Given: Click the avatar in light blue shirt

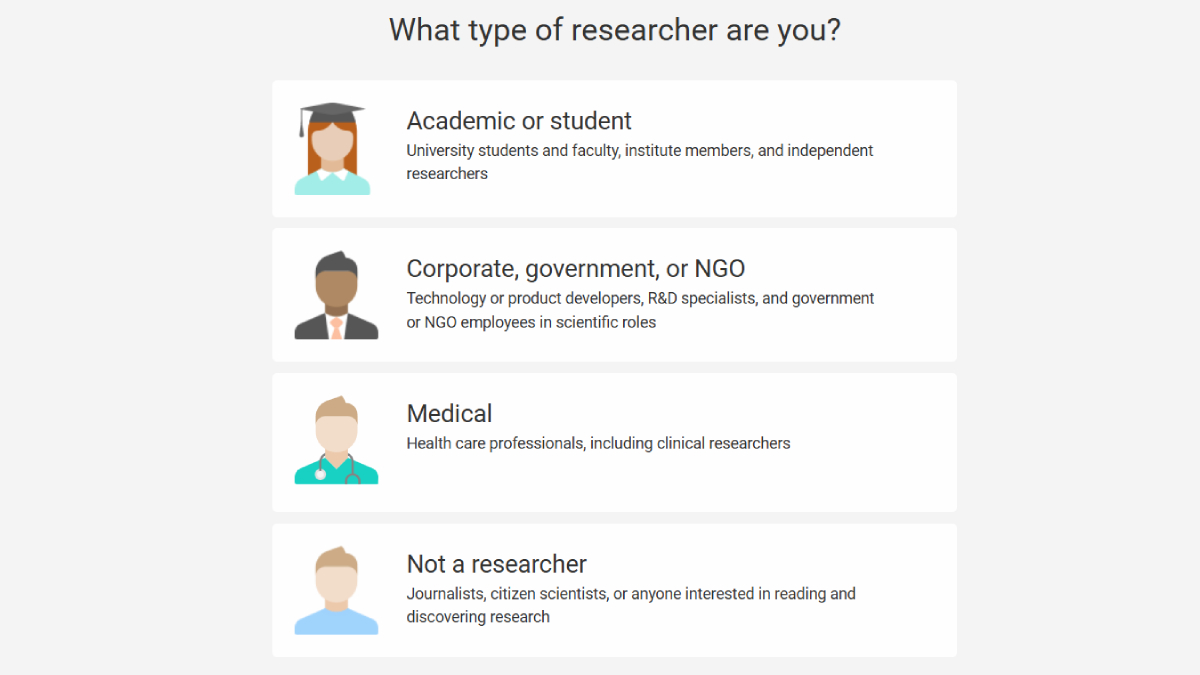Looking at the screenshot, I should tap(336, 591).
